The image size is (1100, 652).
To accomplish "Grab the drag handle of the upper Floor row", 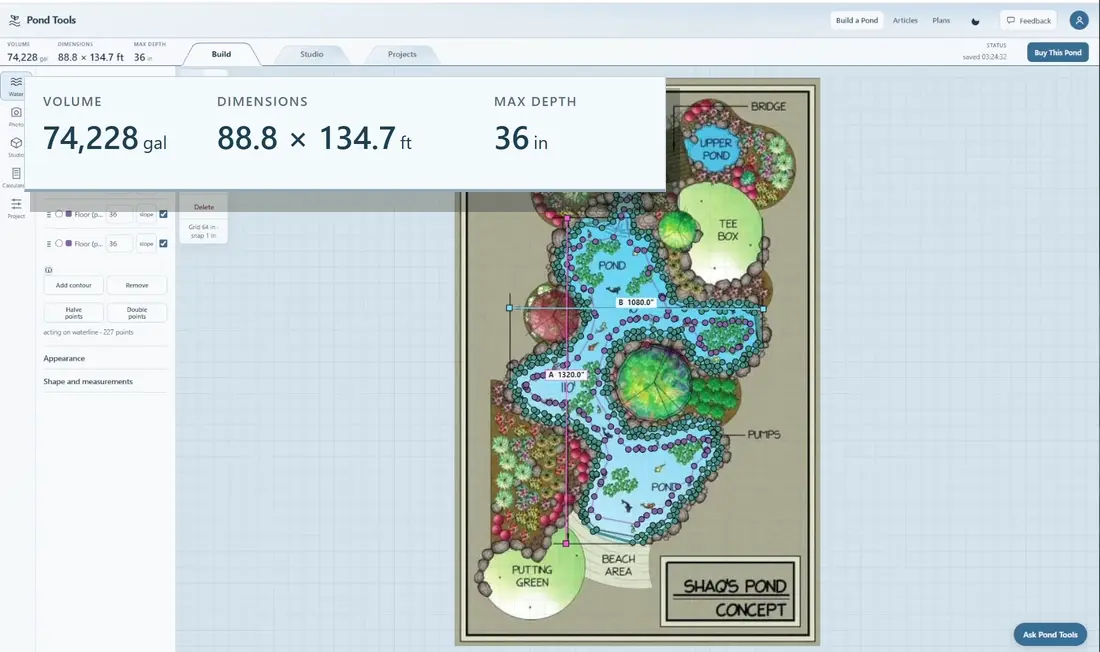I will click(48, 214).
